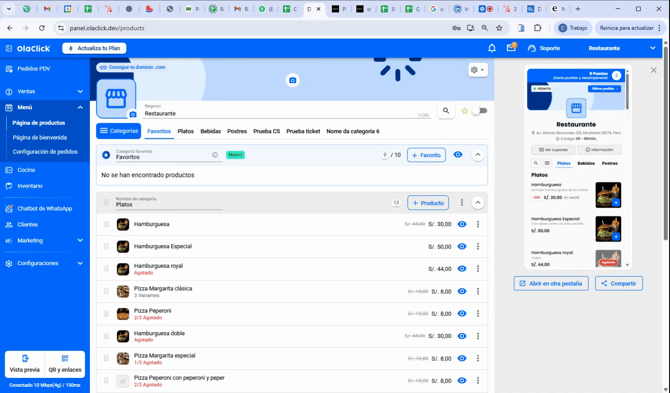Image resolution: width=670 pixels, height=393 pixels.
Task: Close the preview panel with X
Action: tap(653, 70)
